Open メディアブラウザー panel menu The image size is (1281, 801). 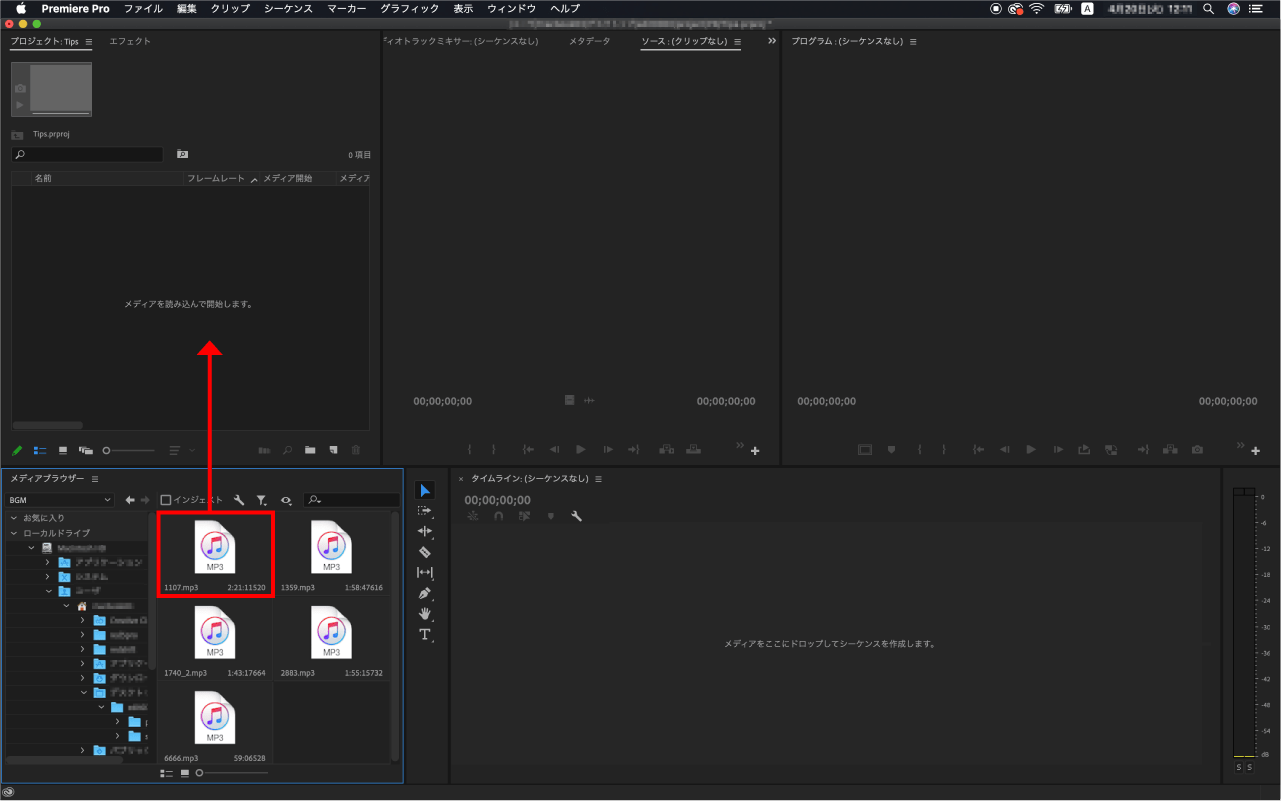[95, 479]
